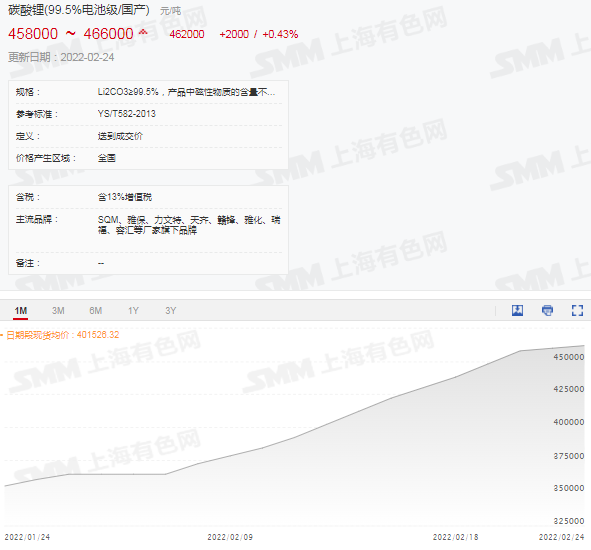591x550 pixels.
Task: Switch to the 6M time range
Action: click(96, 311)
